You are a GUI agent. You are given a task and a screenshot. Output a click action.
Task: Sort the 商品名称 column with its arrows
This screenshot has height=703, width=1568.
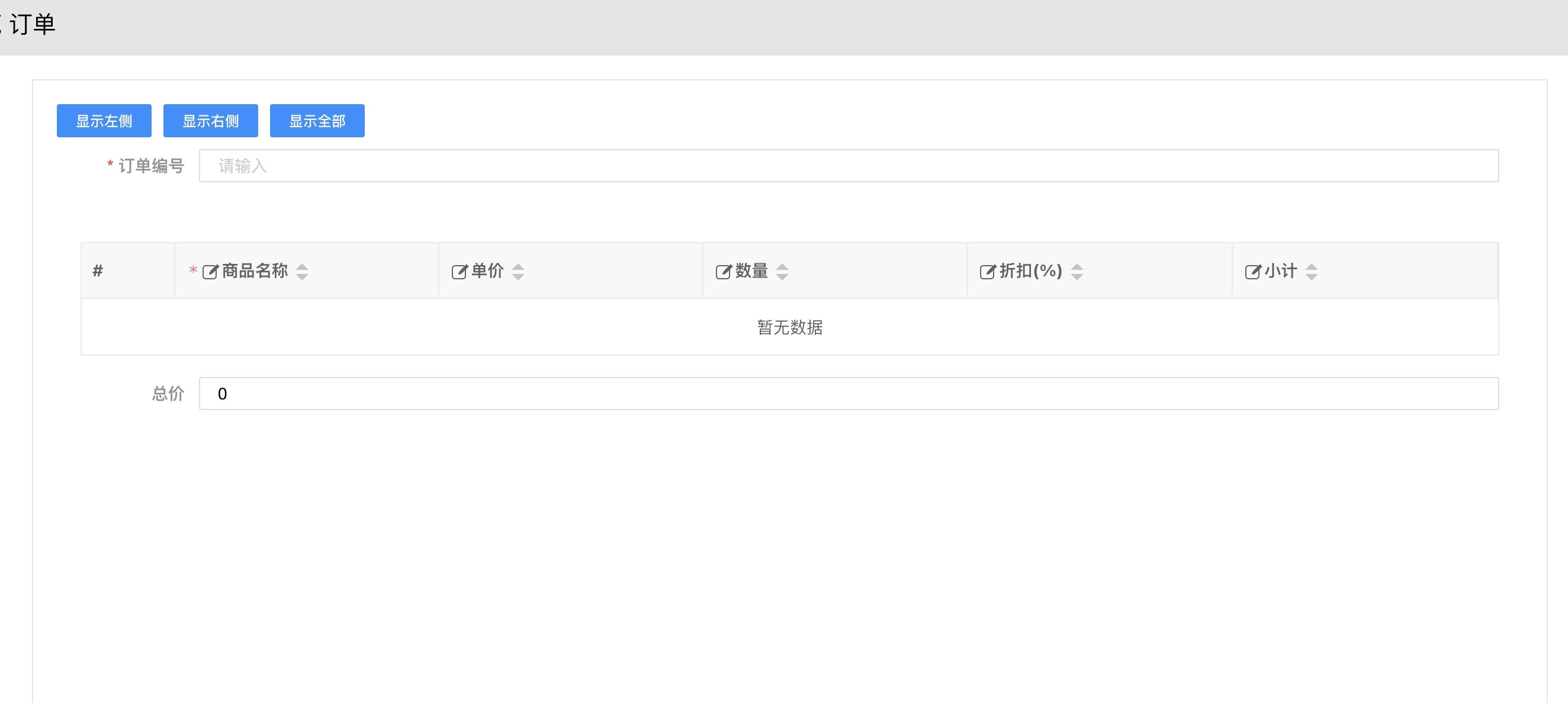(302, 271)
